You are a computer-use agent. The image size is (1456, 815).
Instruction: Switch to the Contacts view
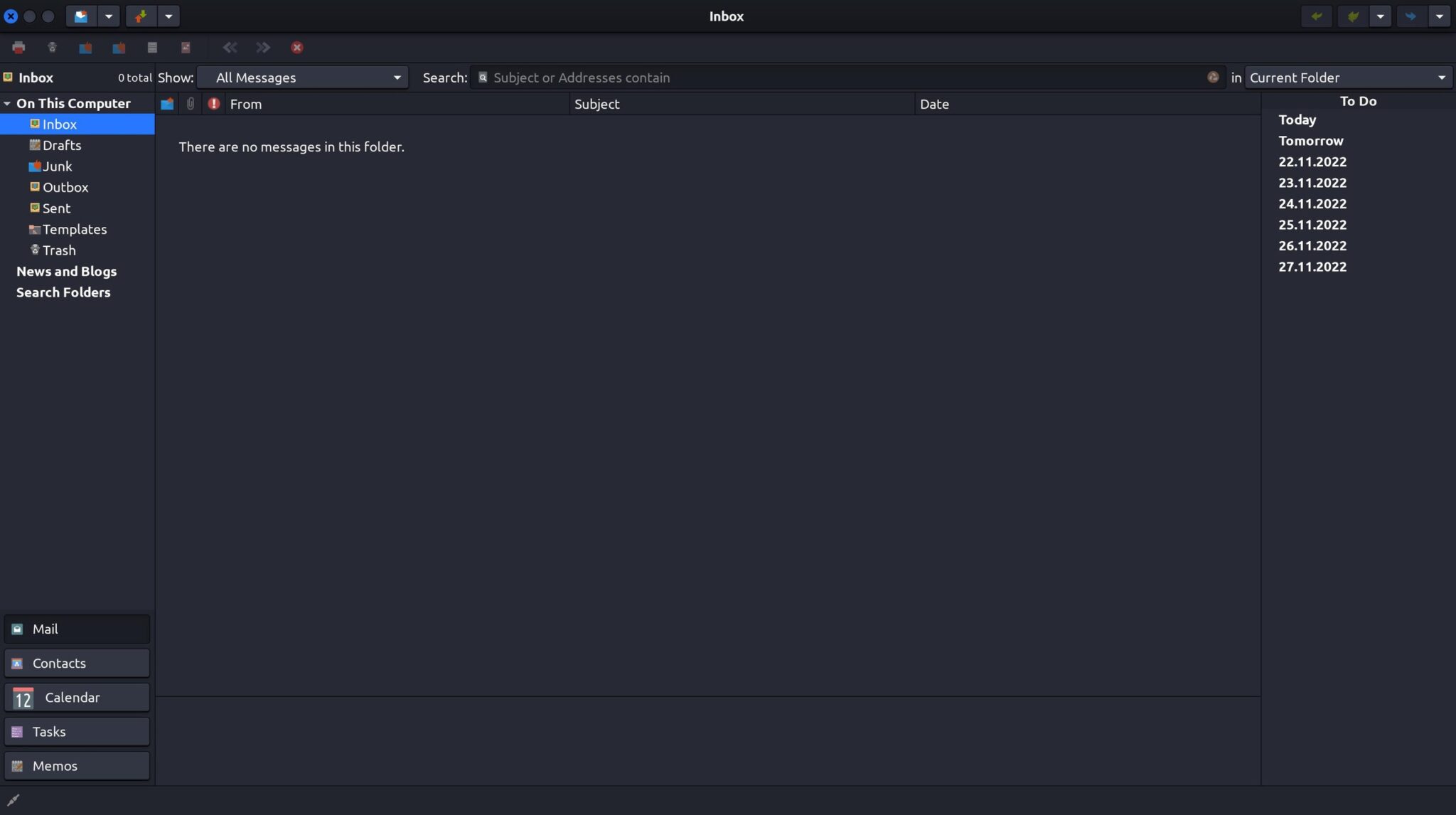[77, 663]
